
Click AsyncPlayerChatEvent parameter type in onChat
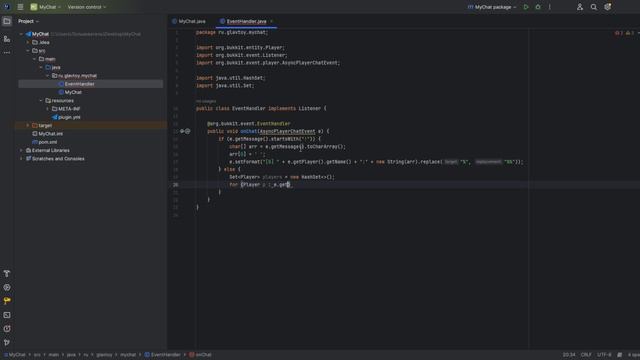[x=288, y=131]
